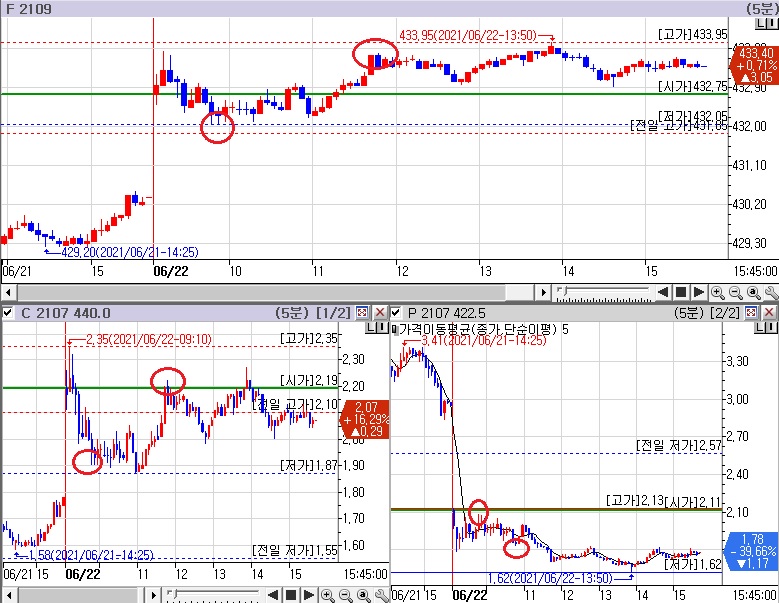The height and width of the screenshot is (603, 779).
Task: Click the C 2107 440.0 panel title
Action: [66, 313]
